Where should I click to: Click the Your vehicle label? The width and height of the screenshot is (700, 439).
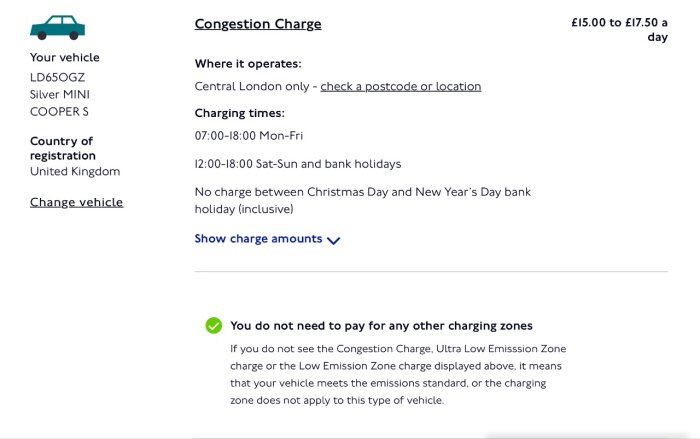click(65, 58)
